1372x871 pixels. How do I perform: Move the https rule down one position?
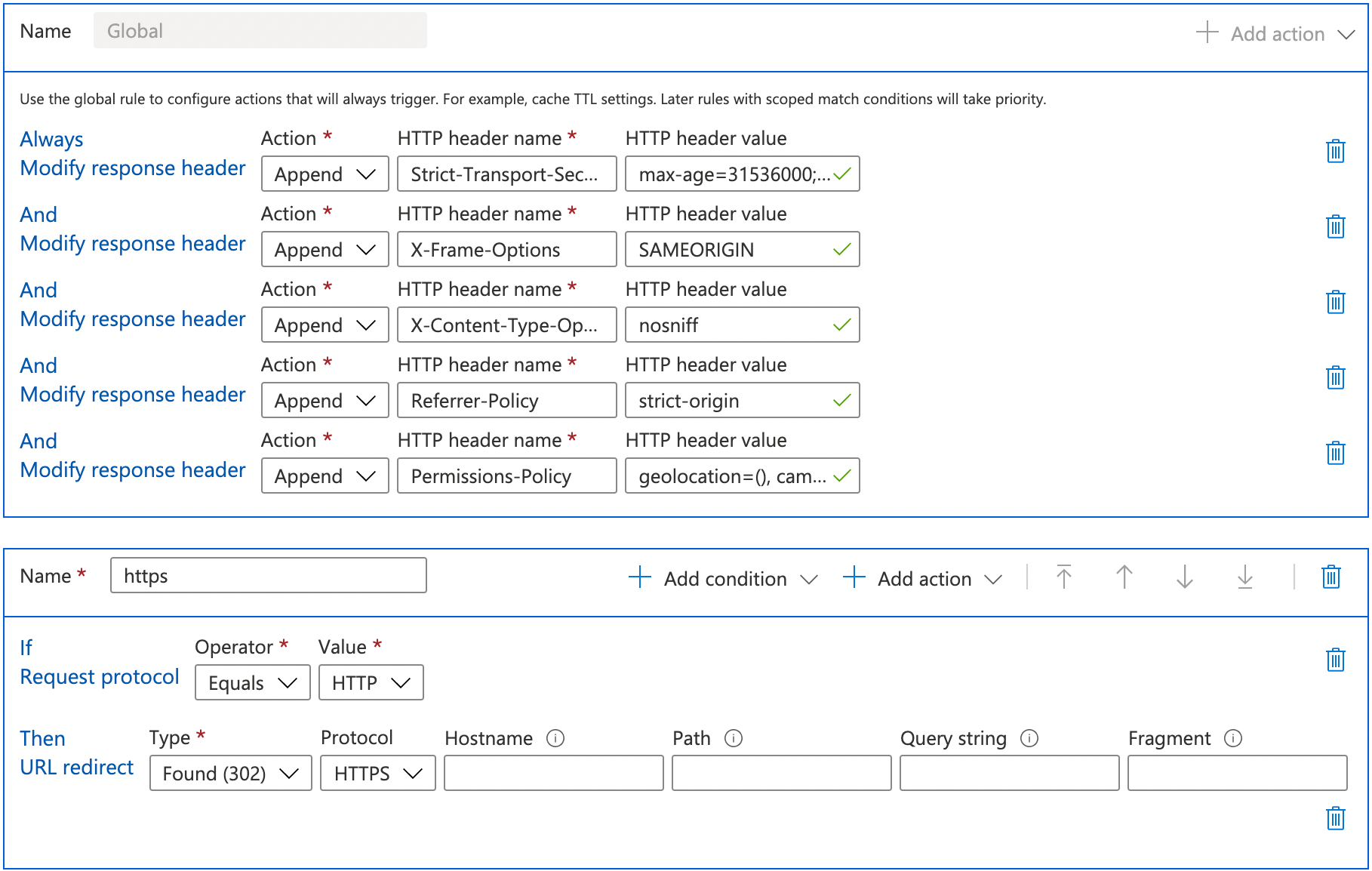pyautogui.click(x=1183, y=577)
